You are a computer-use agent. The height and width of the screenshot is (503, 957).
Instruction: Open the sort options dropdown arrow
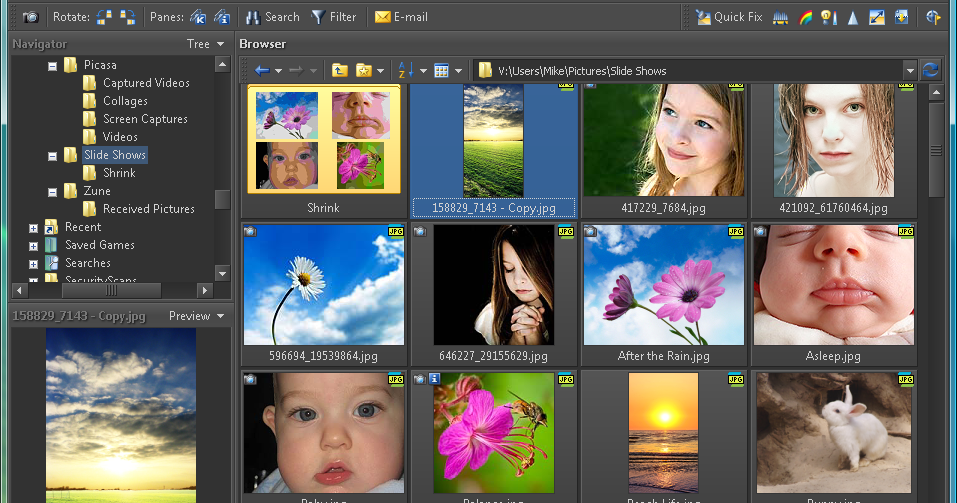(423, 71)
